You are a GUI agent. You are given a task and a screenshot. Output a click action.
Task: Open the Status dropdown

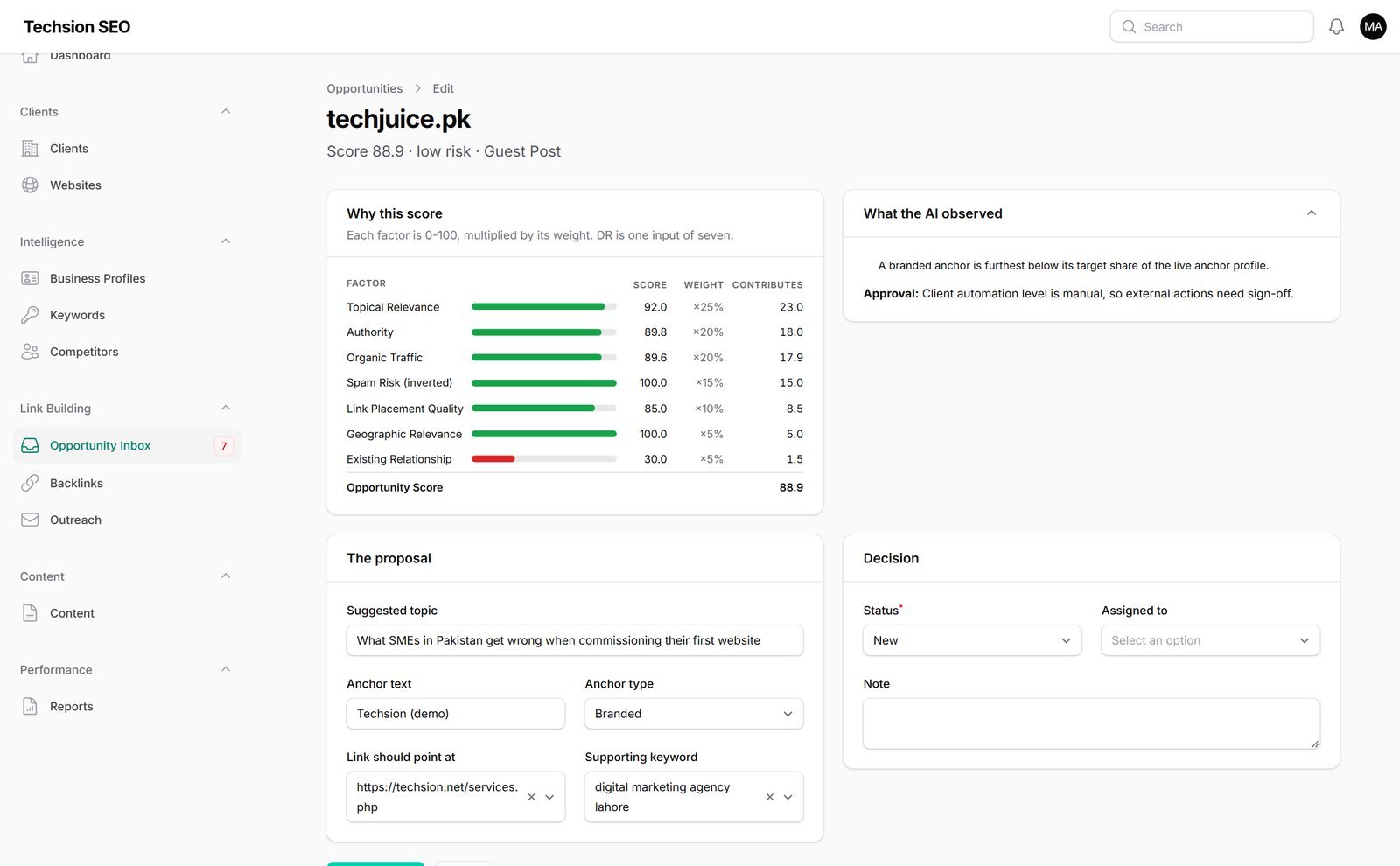(972, 640)
